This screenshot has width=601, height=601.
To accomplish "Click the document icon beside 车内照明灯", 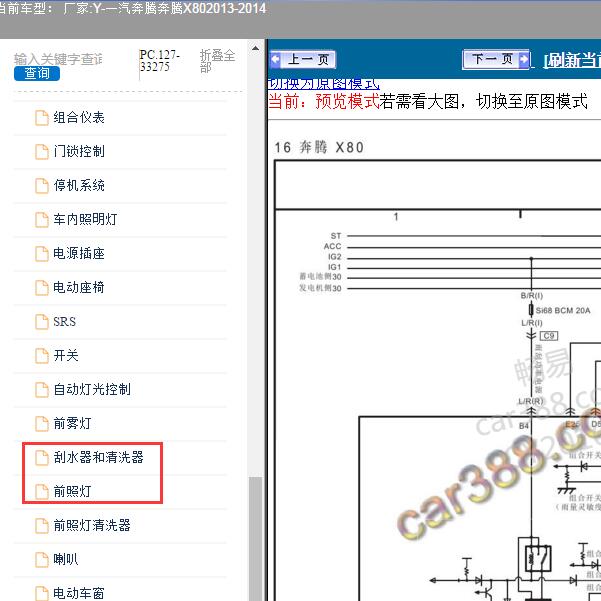I will pos(42,220).
